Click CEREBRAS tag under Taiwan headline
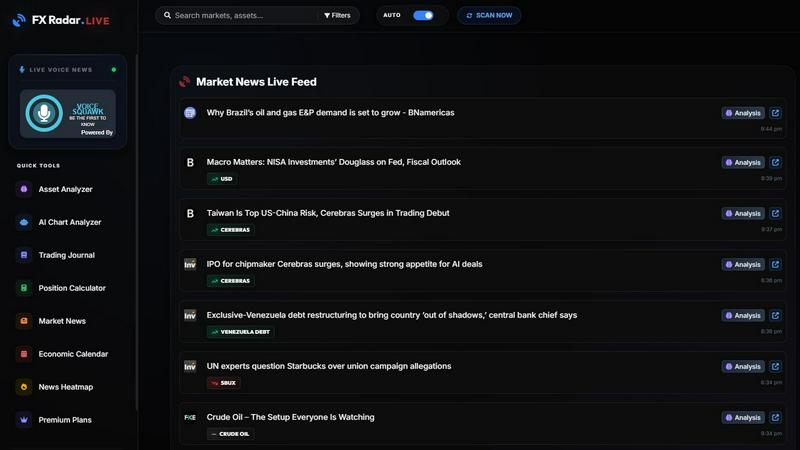Viewport: 800px width, 450px height. tap(231, 230)
